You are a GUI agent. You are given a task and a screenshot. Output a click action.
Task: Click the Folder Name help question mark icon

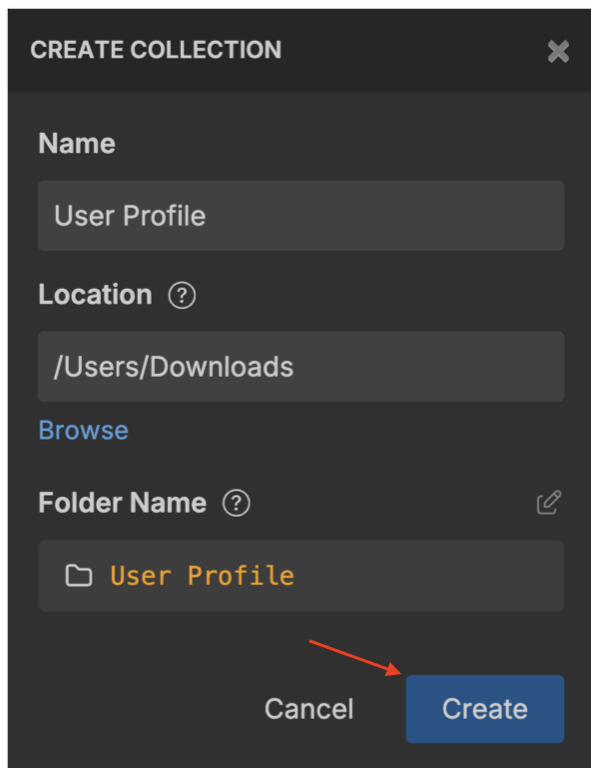pyautogui.click(x=236, y=503)
